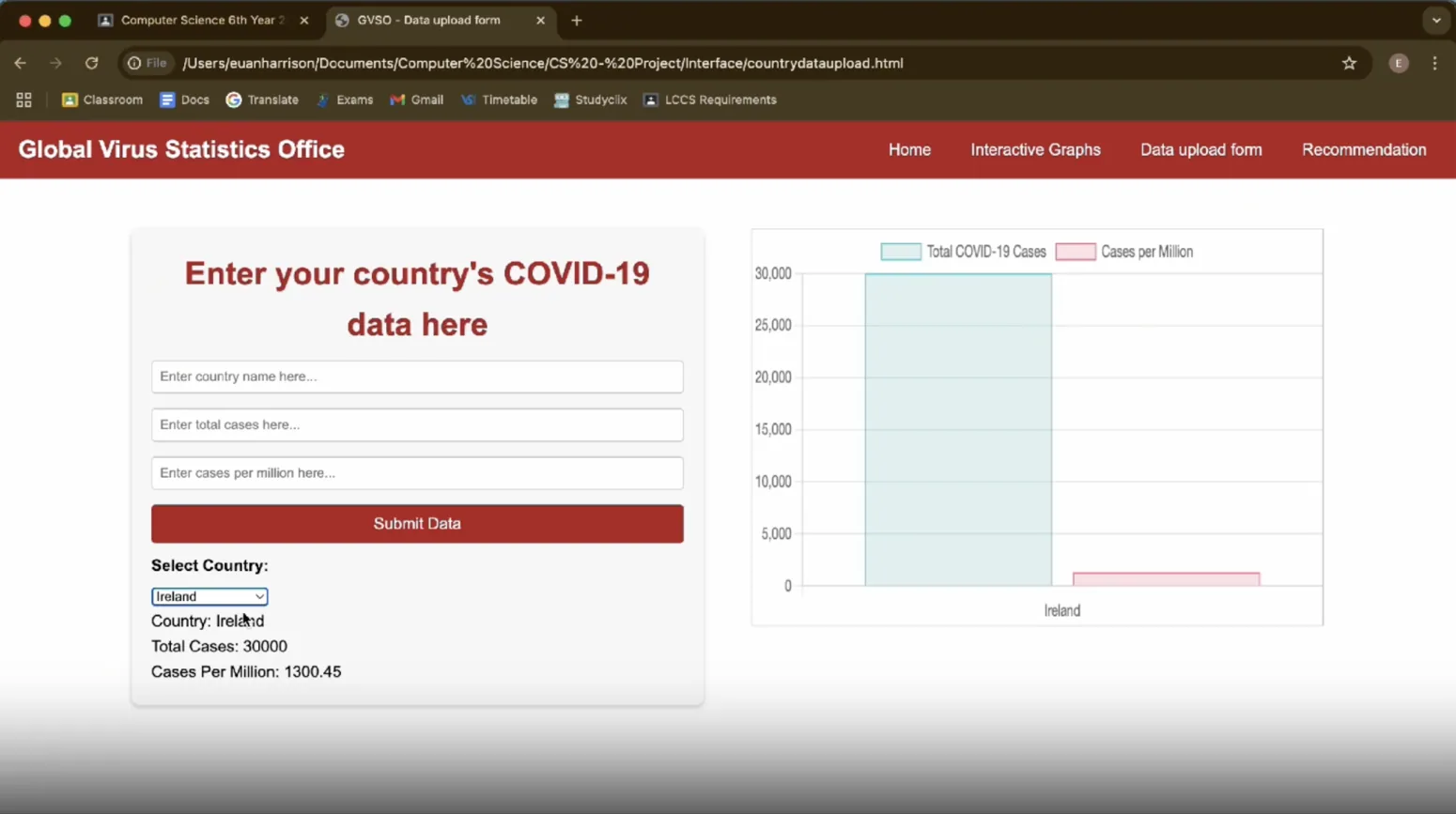Open a new tab with plus button
Viewport: 1456px width, 814px height.
(x=577, y=20)
